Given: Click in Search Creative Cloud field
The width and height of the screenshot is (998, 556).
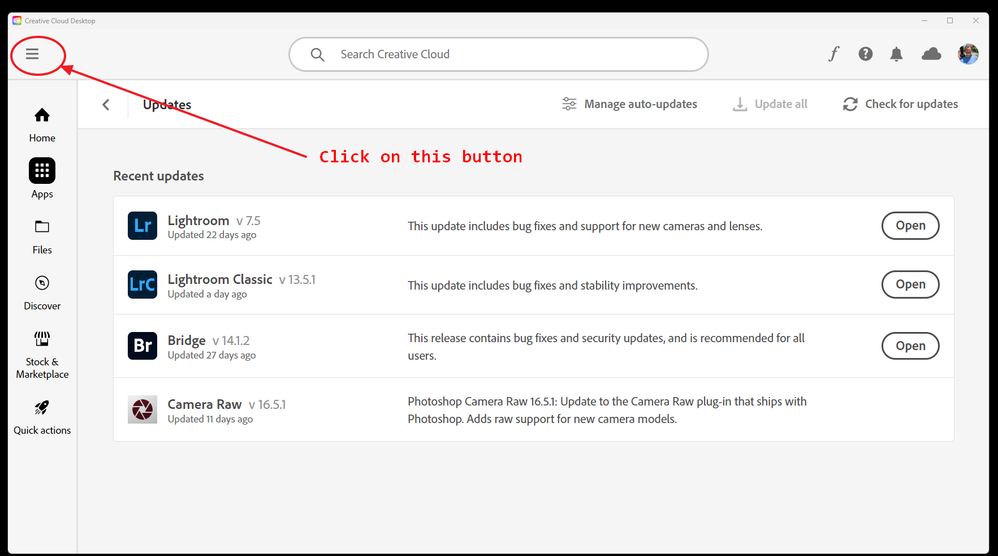Looking at the screenshot, I should click(x=498, y=54).
